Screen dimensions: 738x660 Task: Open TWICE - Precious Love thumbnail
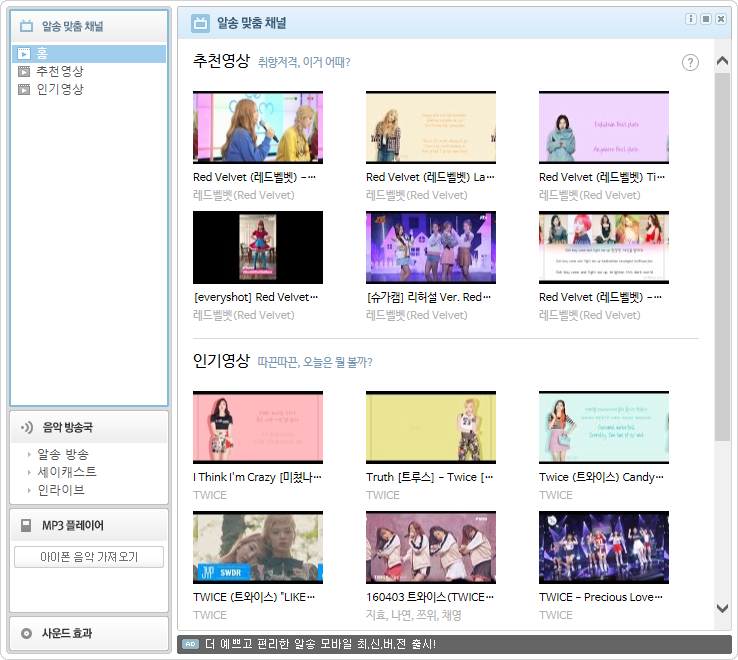point(604,547)
